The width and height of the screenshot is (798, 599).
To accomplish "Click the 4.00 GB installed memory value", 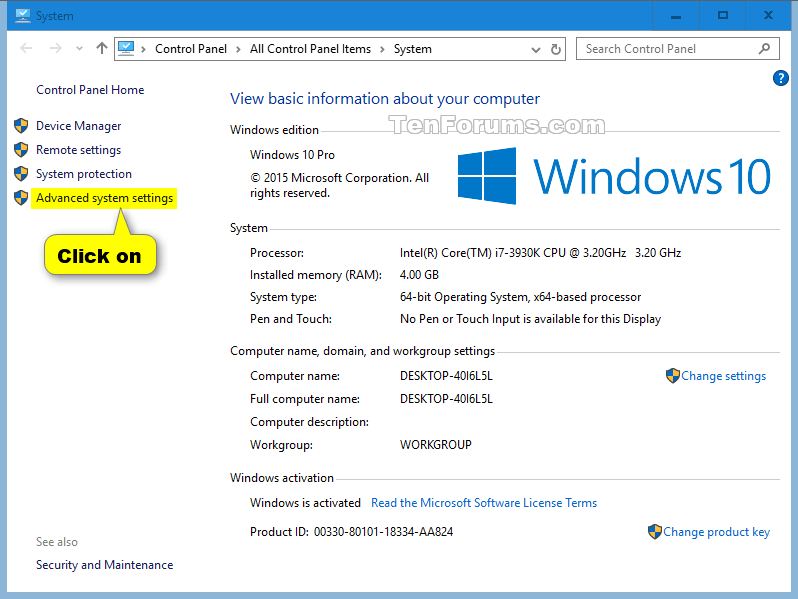I will pos(419,275).
